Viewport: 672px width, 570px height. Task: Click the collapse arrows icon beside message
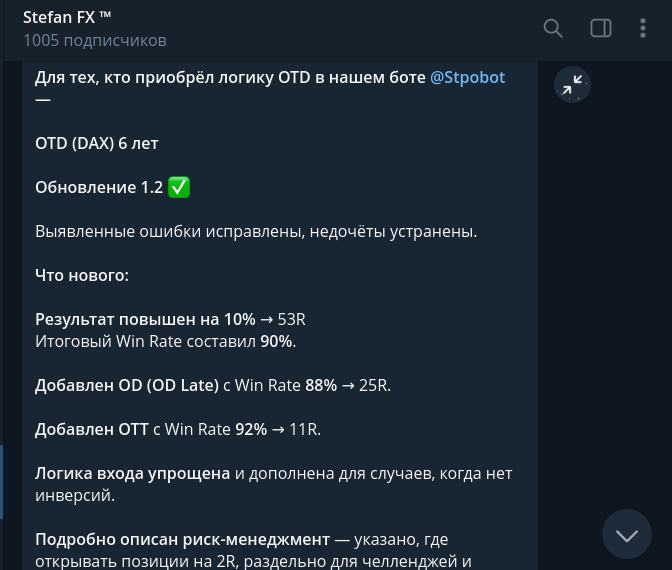click(x=572, y=86)
